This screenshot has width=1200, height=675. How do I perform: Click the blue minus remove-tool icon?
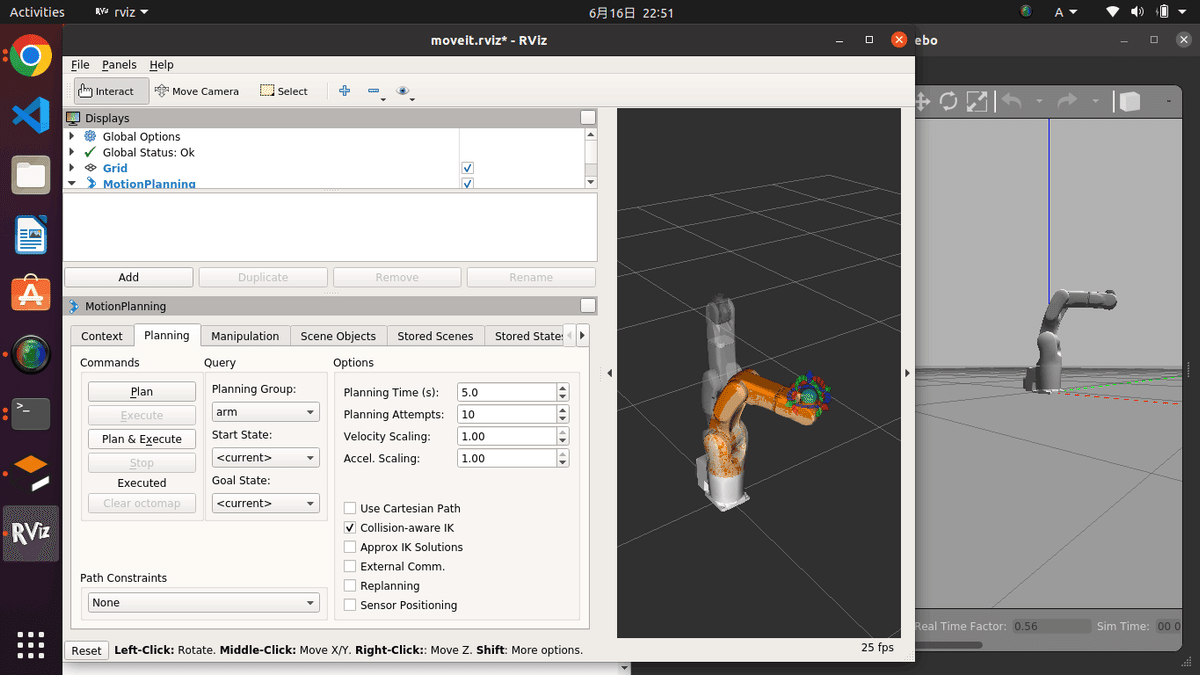pos(374,91)
